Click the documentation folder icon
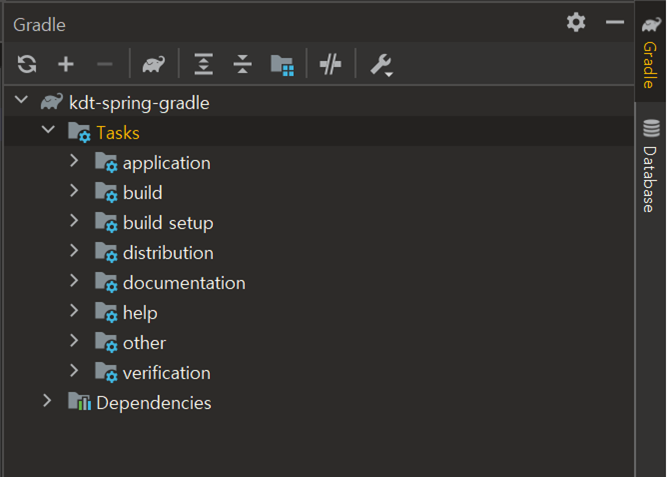 coord(106,283)
